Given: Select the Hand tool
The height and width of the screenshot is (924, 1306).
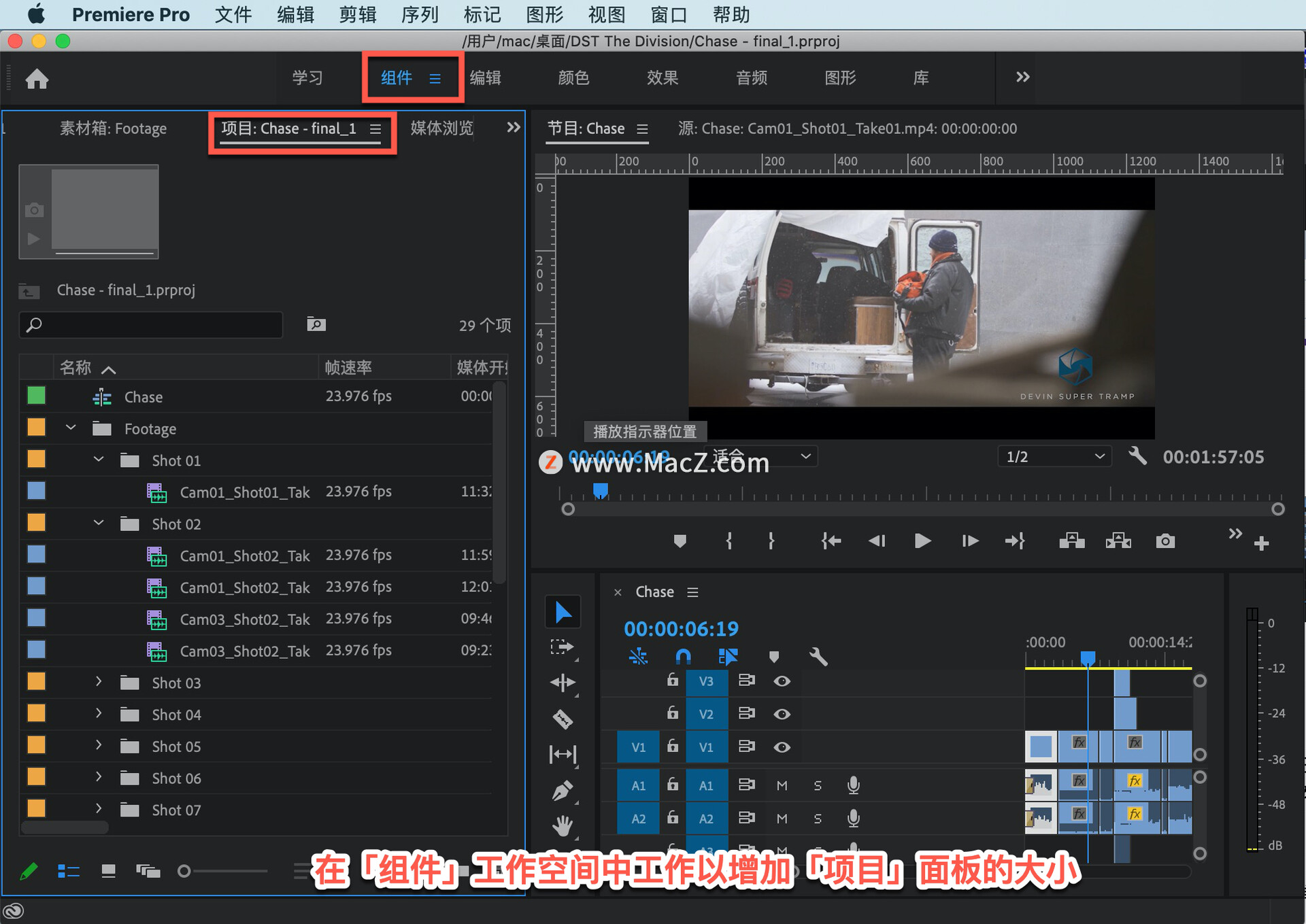Looking at the screenshot, I should click(x=563, y=826).
